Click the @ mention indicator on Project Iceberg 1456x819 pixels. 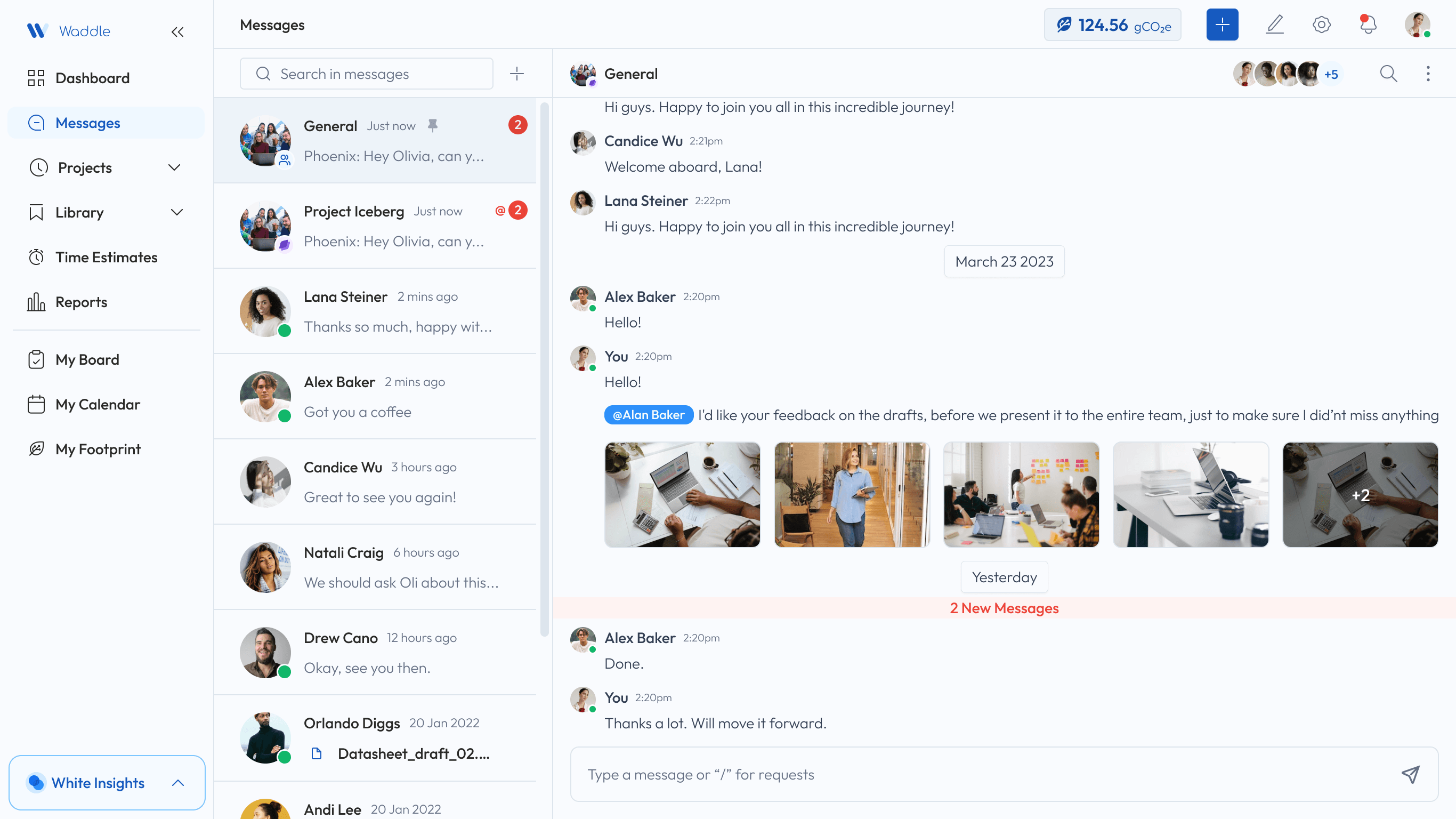[x=500, y=211]
